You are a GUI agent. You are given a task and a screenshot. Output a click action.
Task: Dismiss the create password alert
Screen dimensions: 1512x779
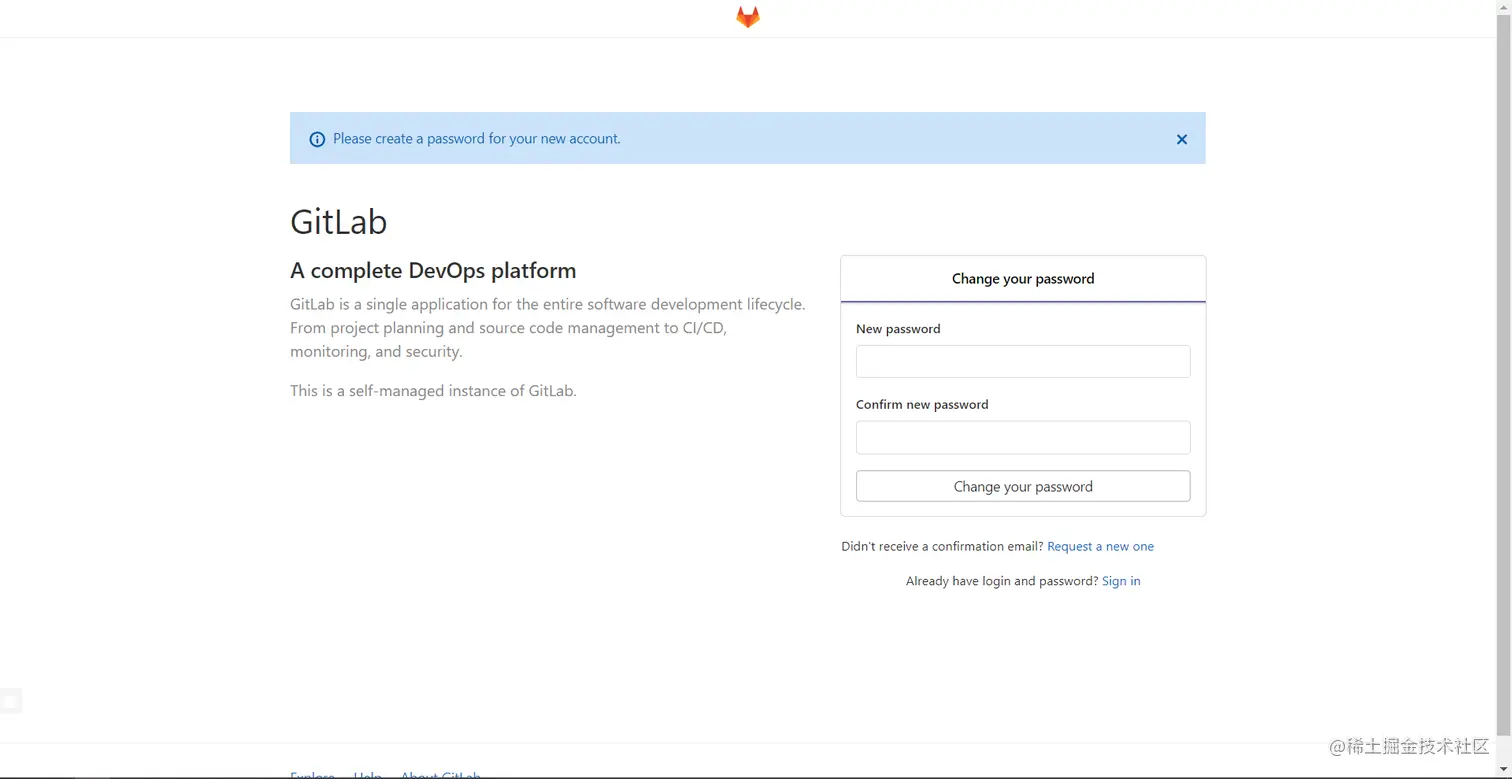click(1182, 139)
